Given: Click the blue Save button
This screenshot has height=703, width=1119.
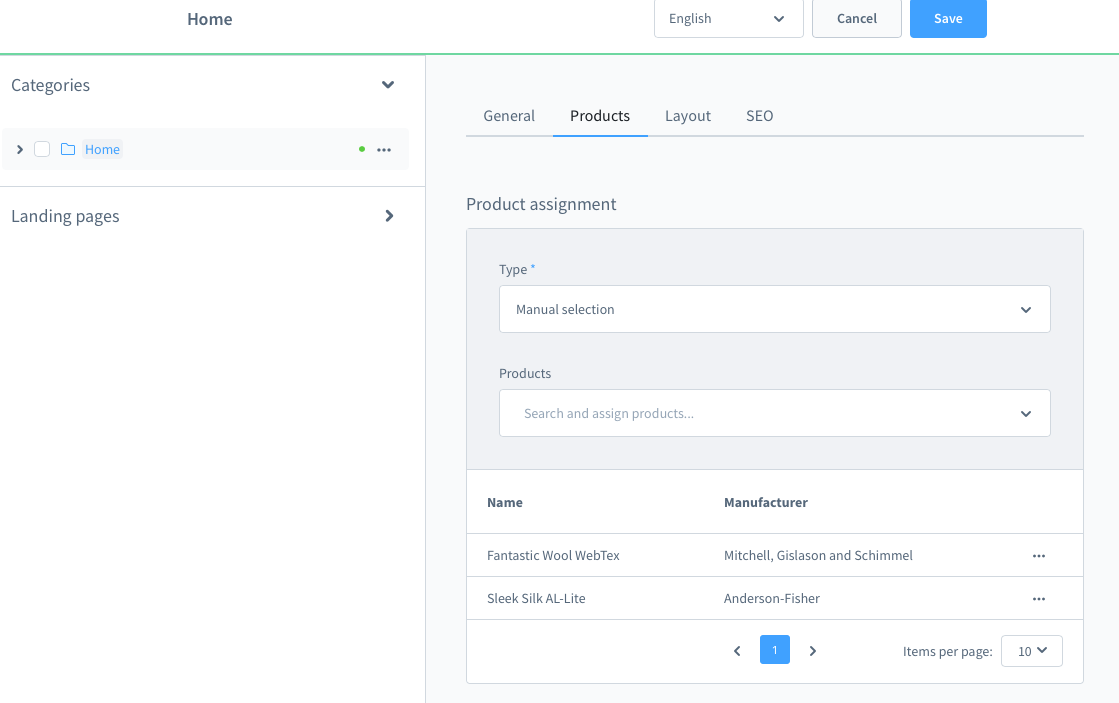Looking at the screenshot, I should point(948,19).
